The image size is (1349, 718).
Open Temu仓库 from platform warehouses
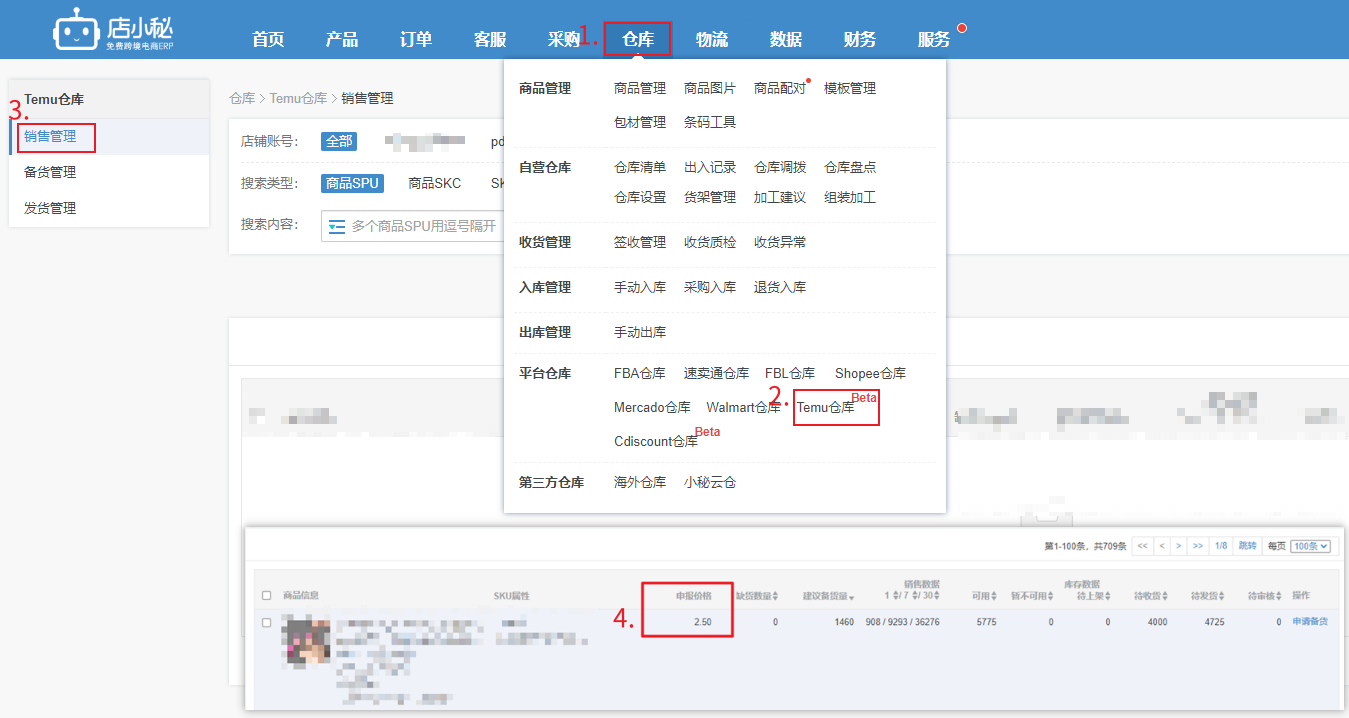point(826,407)
